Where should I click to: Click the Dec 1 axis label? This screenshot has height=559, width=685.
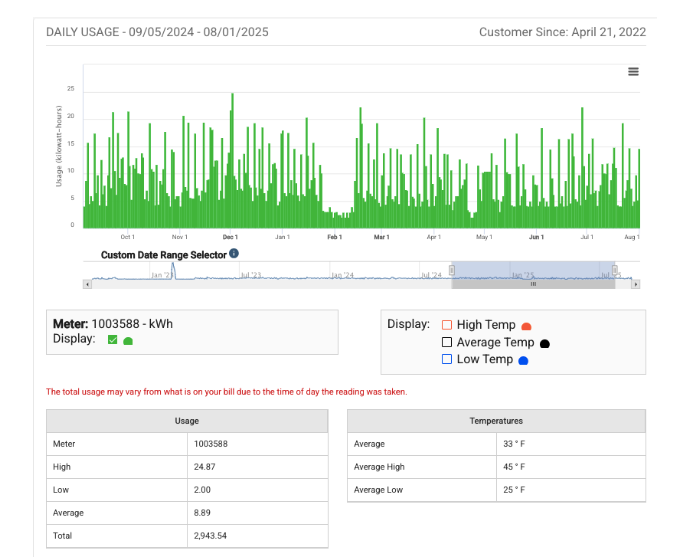[230, 237]
